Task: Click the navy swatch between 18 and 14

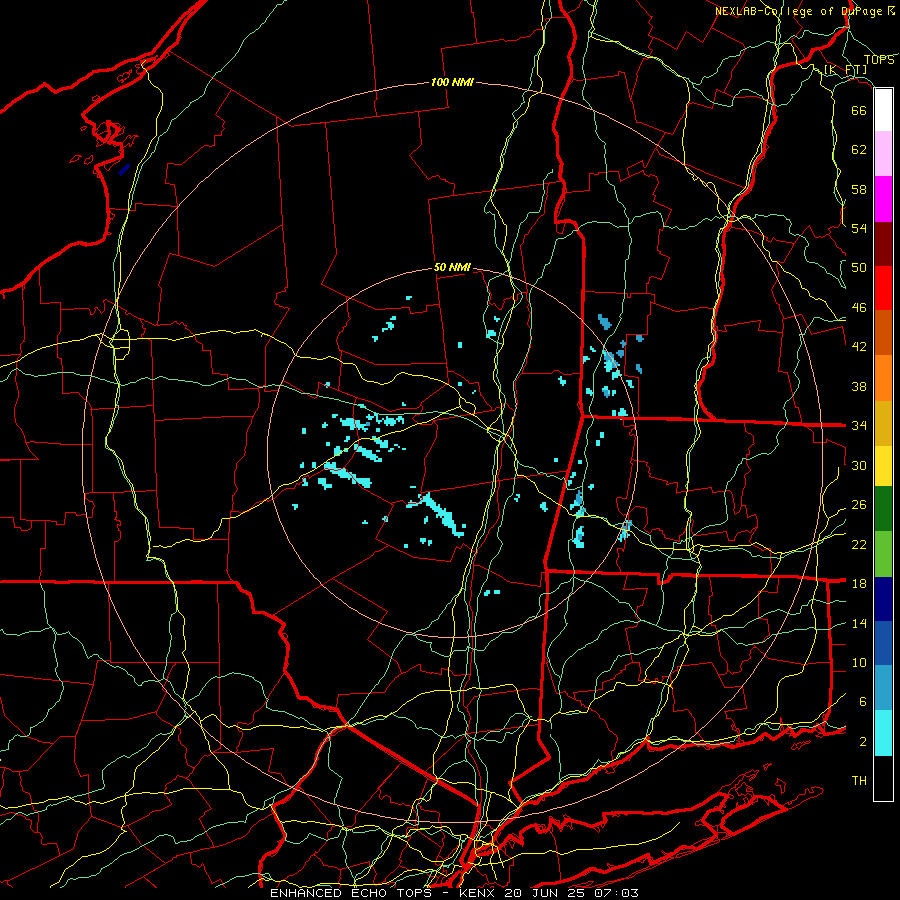Action: [883, 599]
